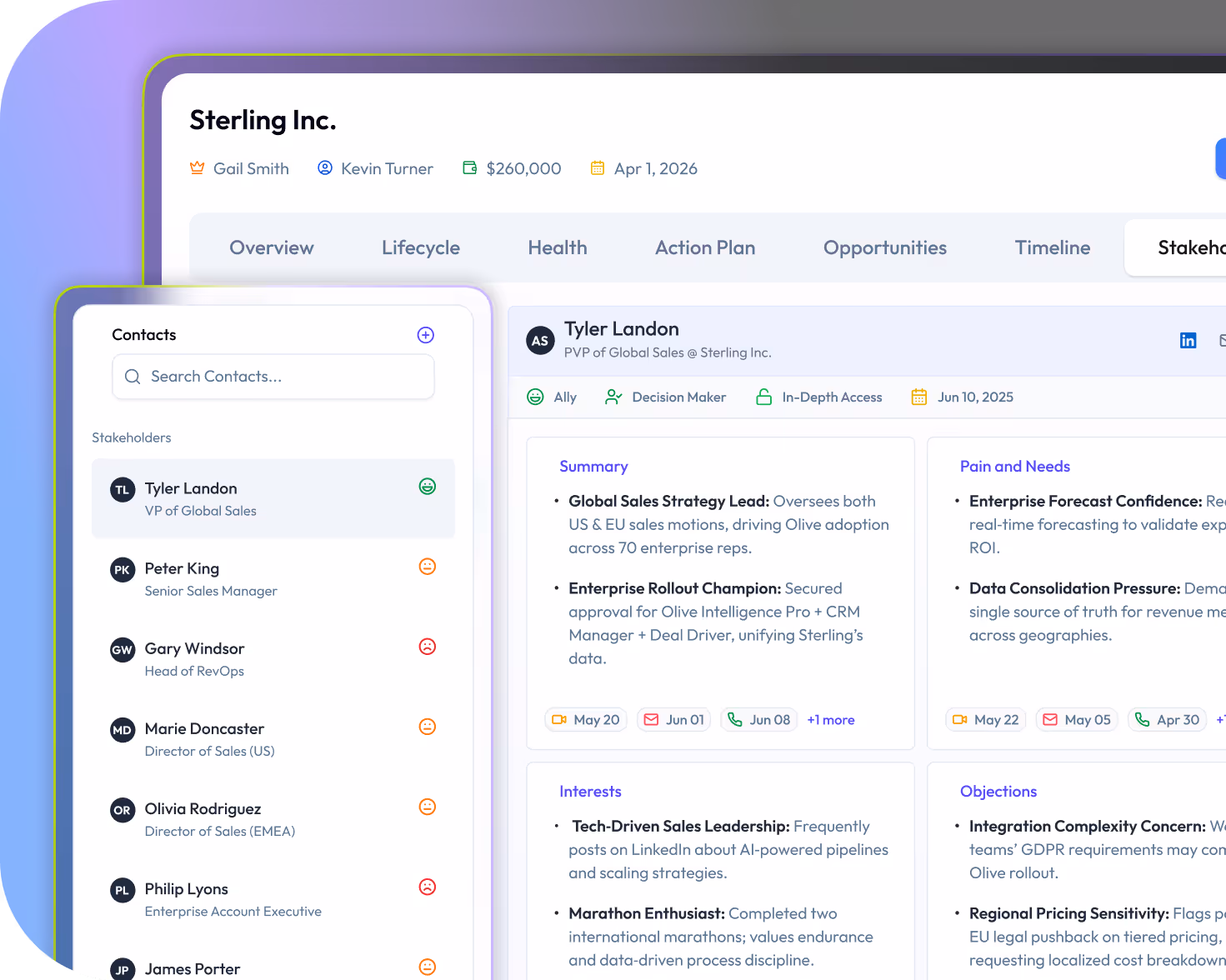
Task: Click the Contacts panel heading
Action: pyautogui.click(x=144, y=335)
